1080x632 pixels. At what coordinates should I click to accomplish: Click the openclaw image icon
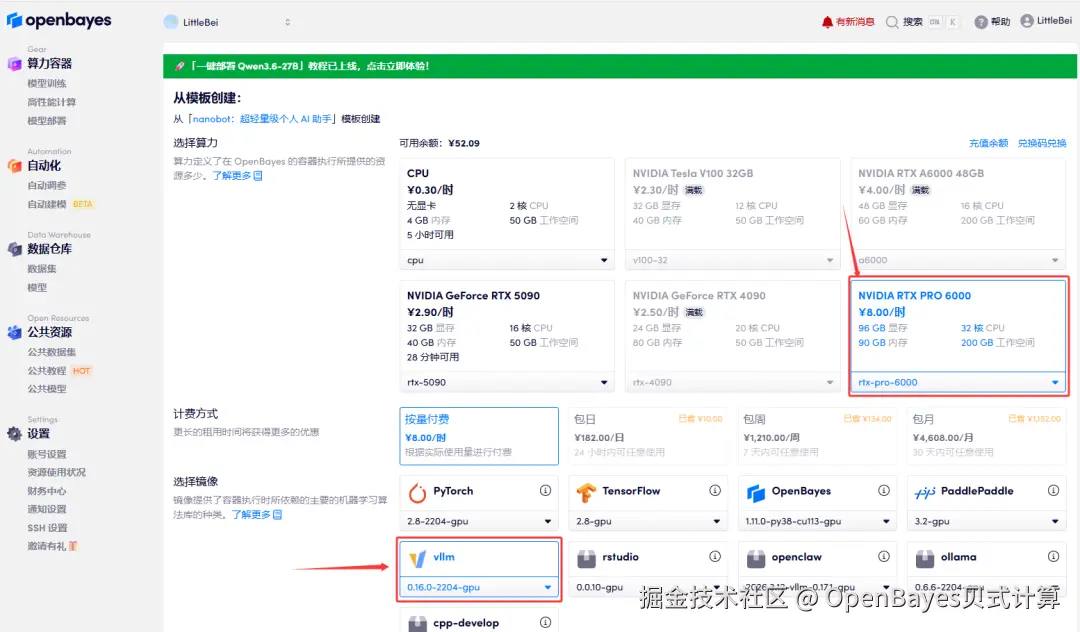tap(756, 558)
